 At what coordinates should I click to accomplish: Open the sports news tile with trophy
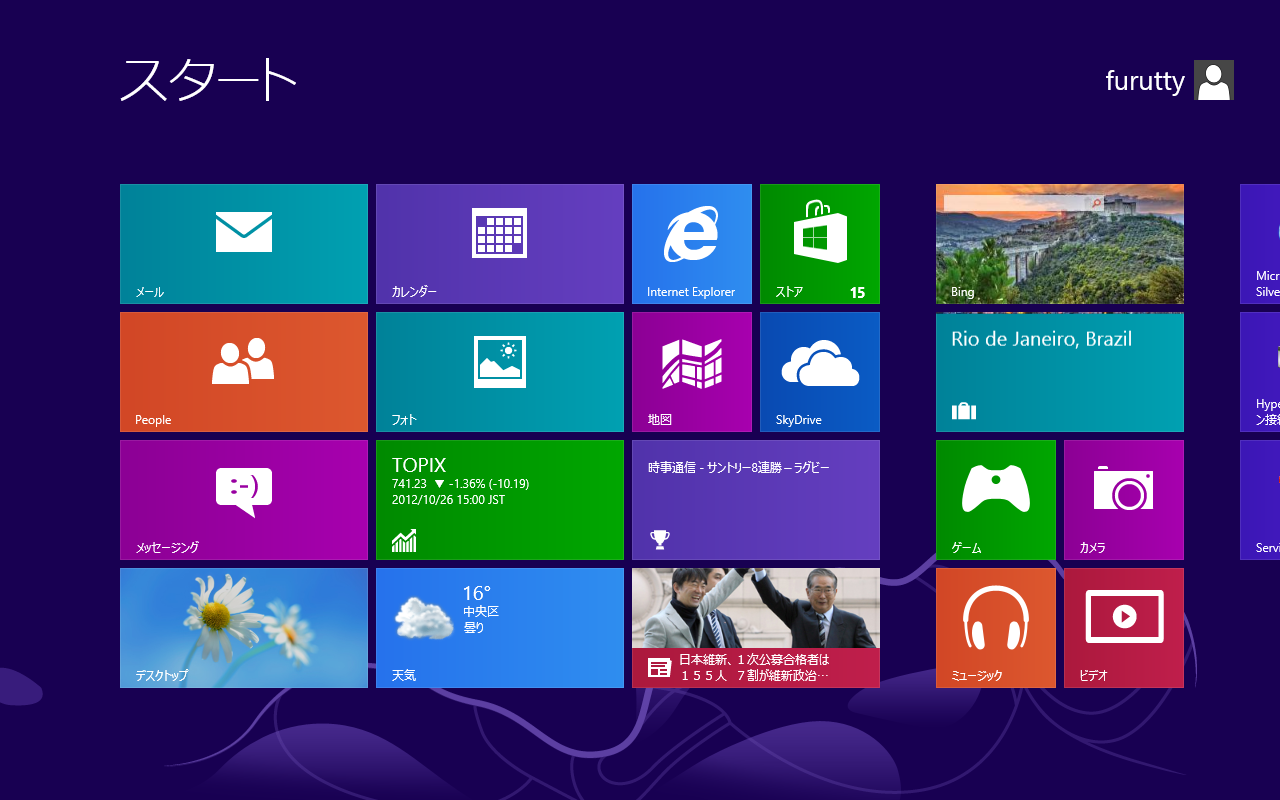[x=756, y=500]
